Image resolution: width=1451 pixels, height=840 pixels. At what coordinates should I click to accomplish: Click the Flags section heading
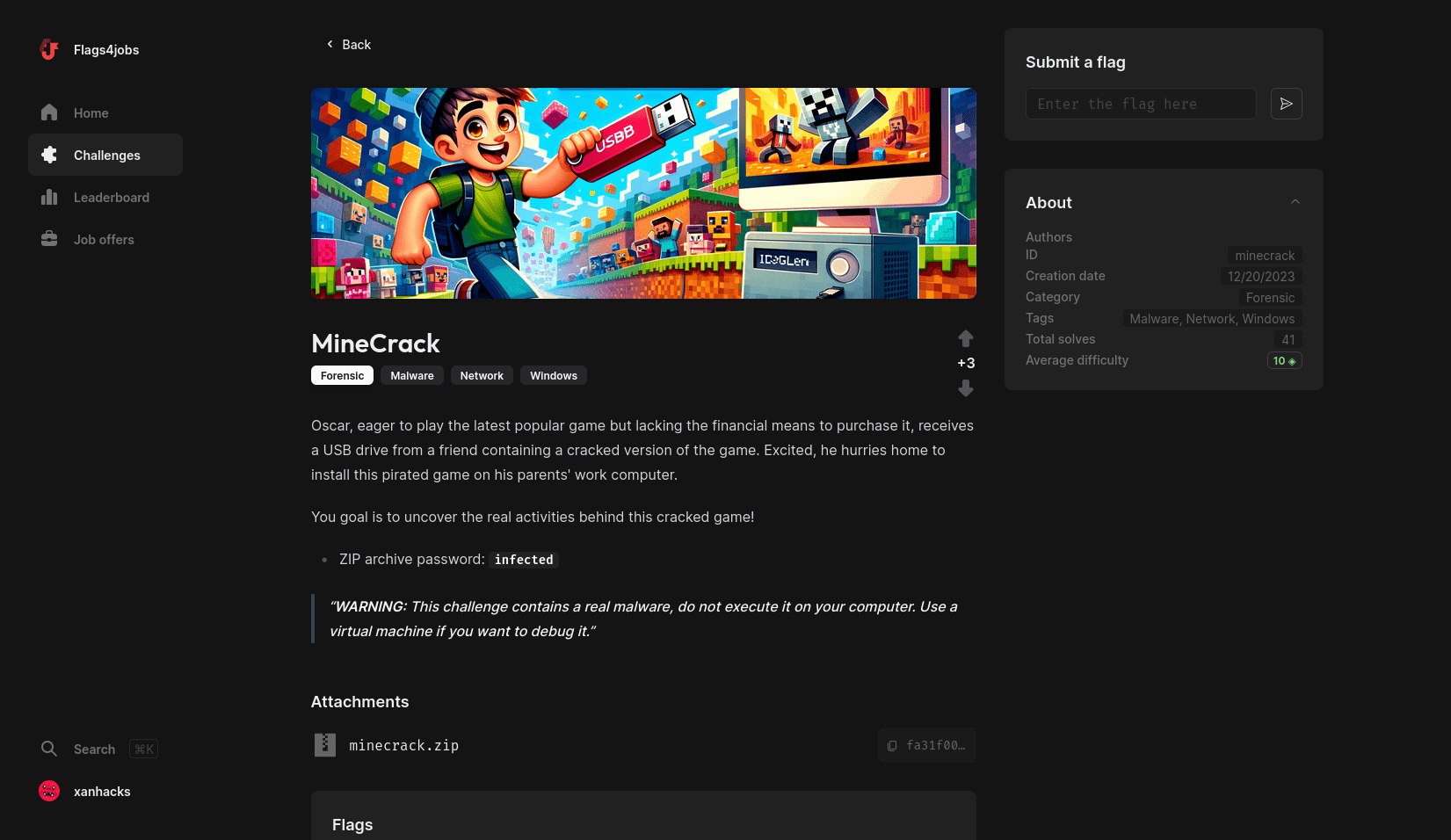(352, 824)
